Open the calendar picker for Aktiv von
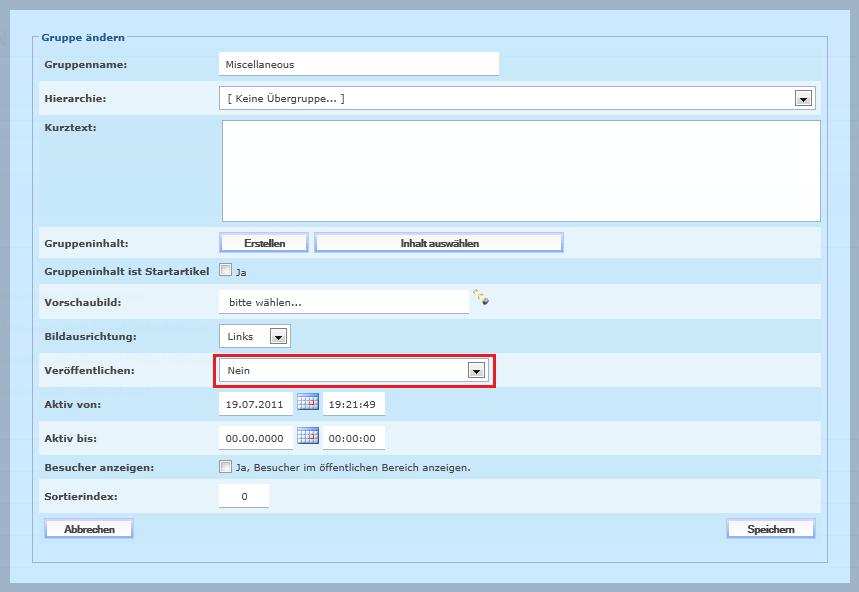Image resolution: width=859 pixels, height=592 pixels. tap(308, 402)
